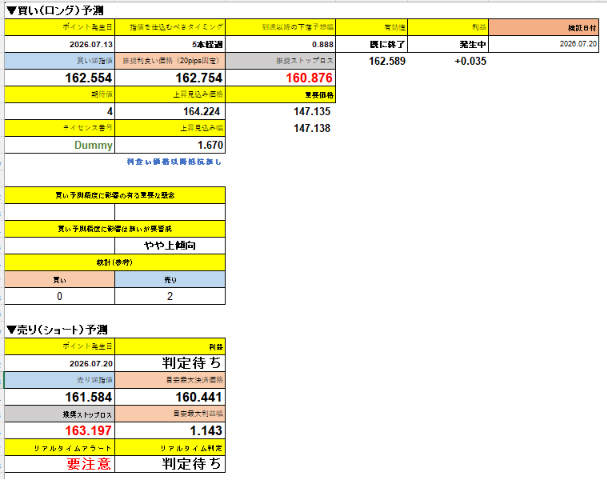Select the expected value cell '4'
607x480 pixels.
click(60, 111)
